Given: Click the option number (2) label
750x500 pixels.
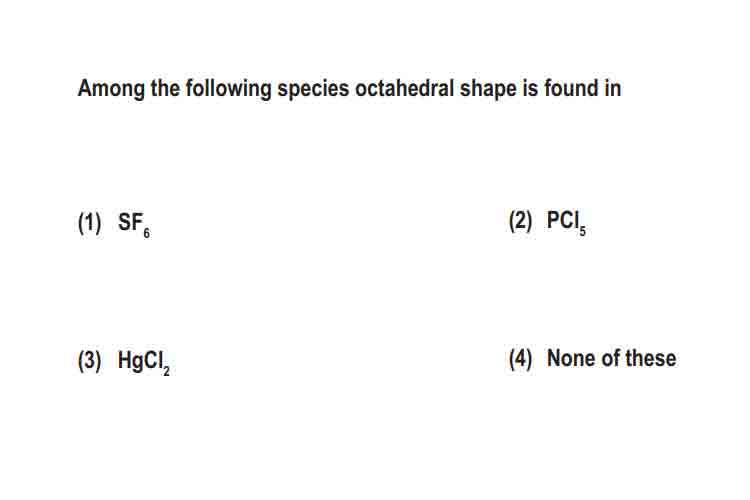Looking at the screenshot, I should coord(520,221).
